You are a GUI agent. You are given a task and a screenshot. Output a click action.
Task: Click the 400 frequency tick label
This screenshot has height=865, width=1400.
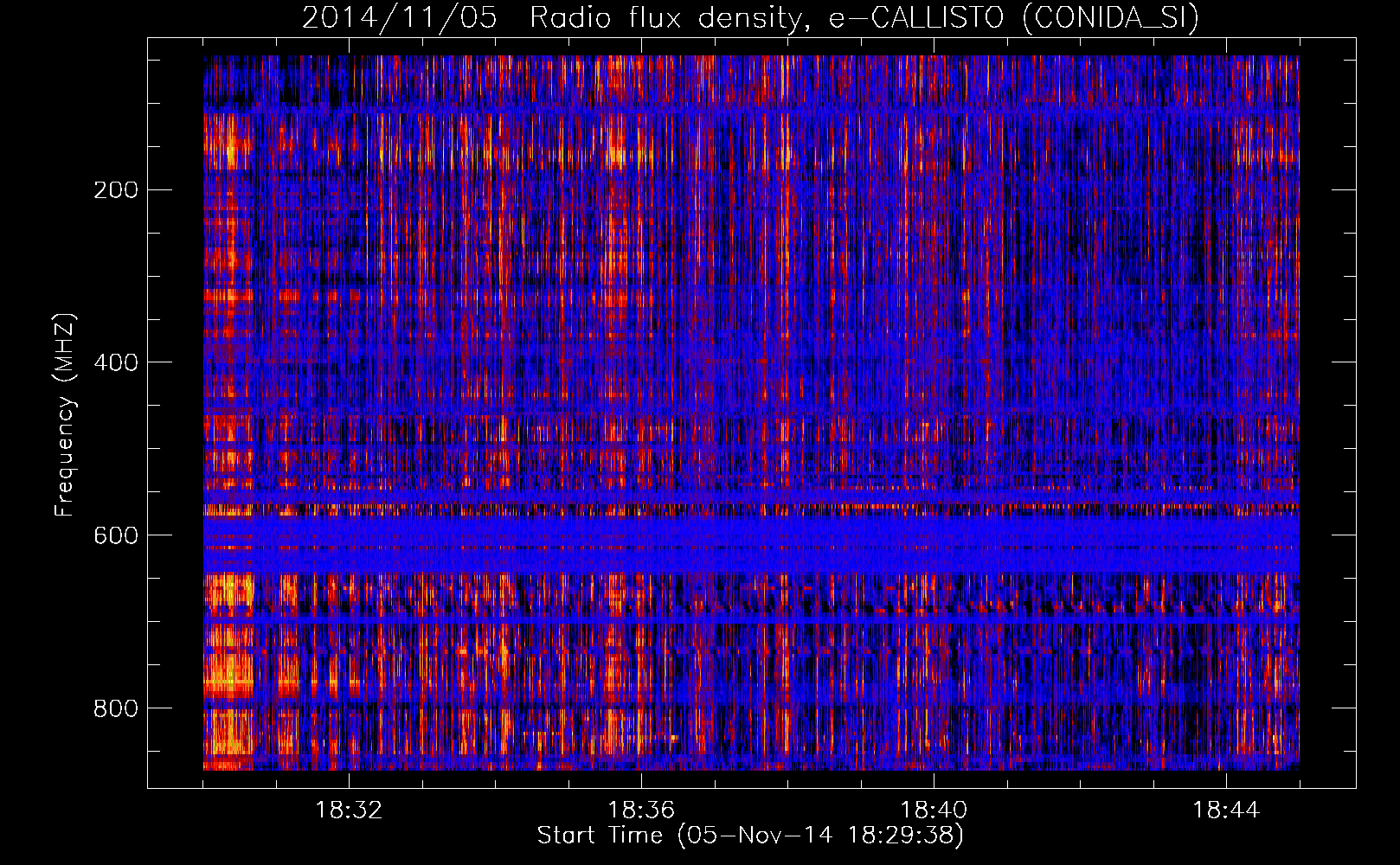(x=115, y=362)
